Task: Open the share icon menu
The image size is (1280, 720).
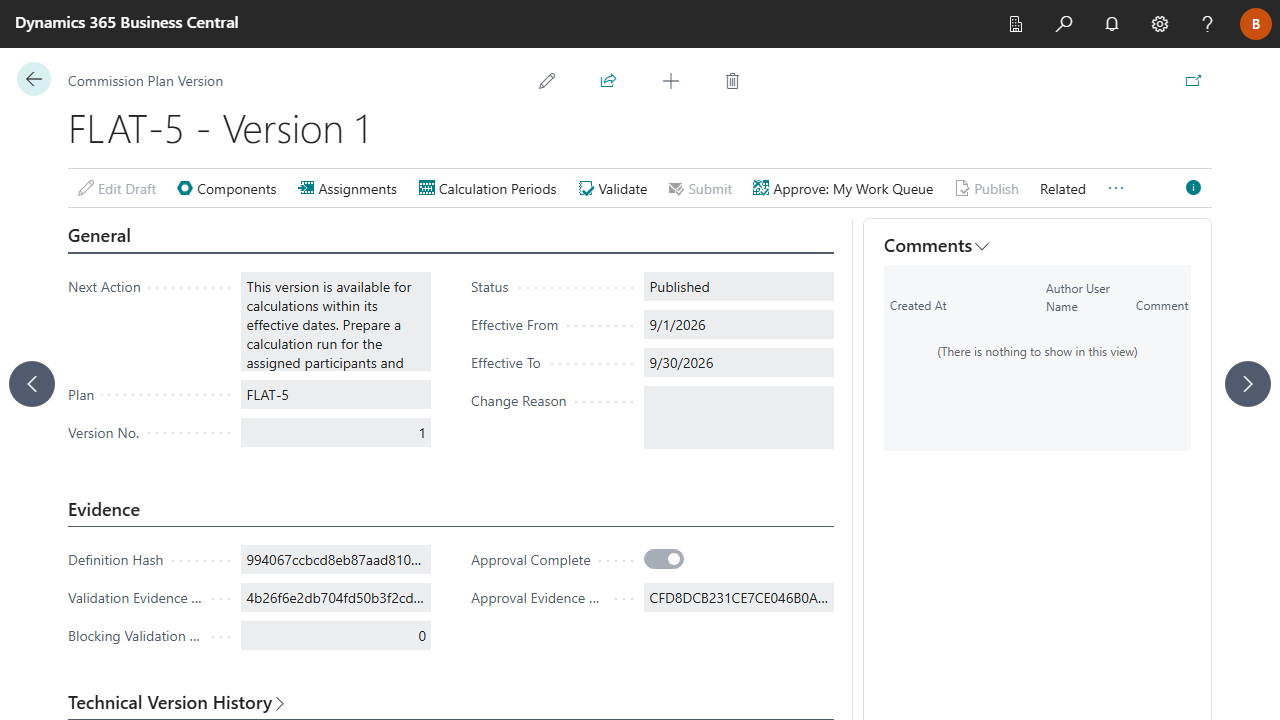Action: (608, 81)
